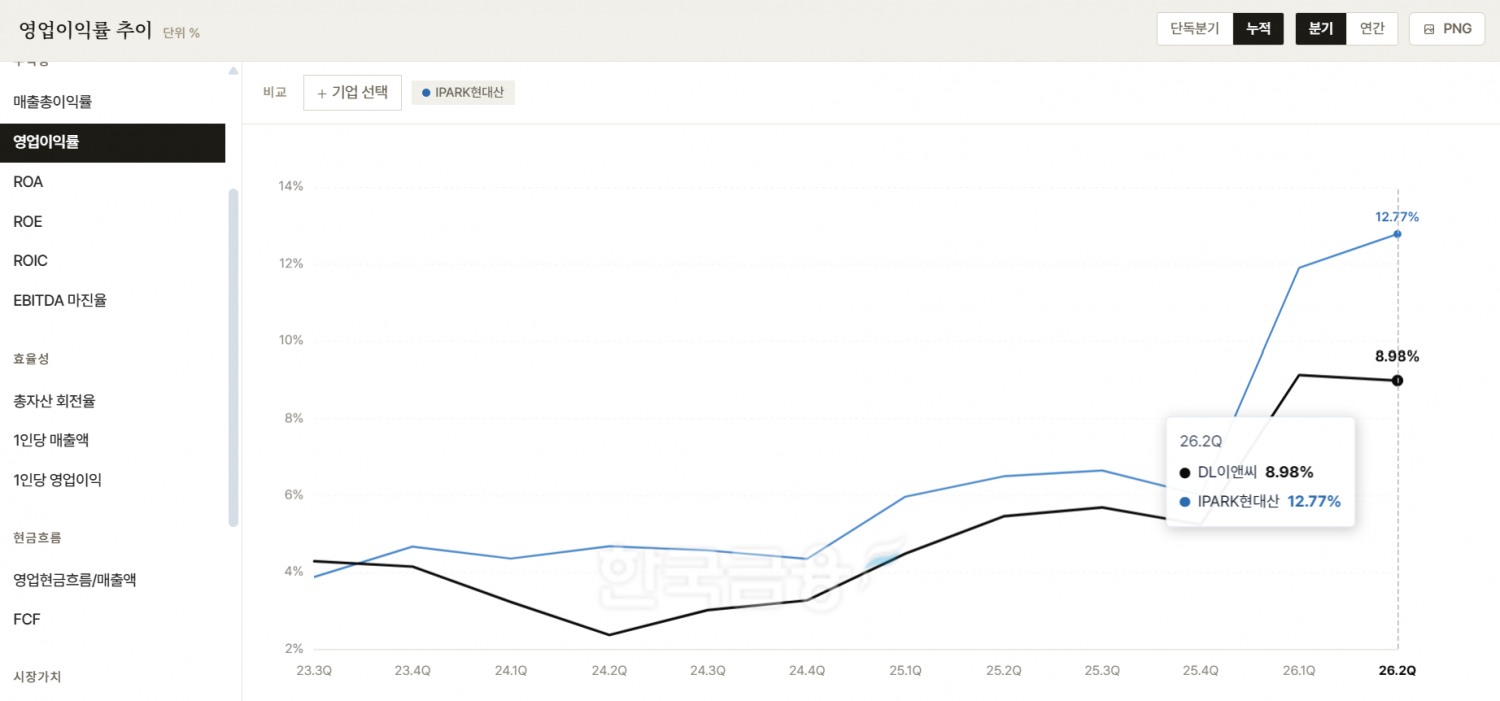Click the 영업이익률 추이 title

tap(85, 30)
